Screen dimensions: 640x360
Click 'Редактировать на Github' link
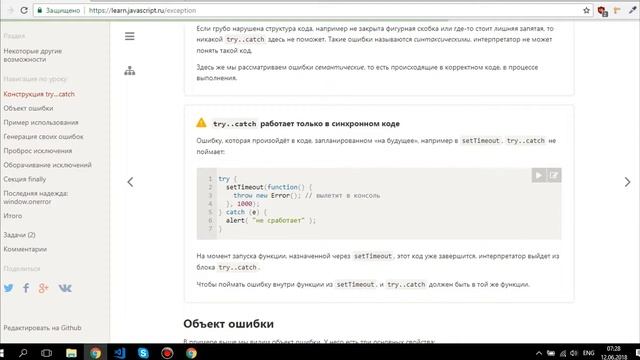[42, 328]
